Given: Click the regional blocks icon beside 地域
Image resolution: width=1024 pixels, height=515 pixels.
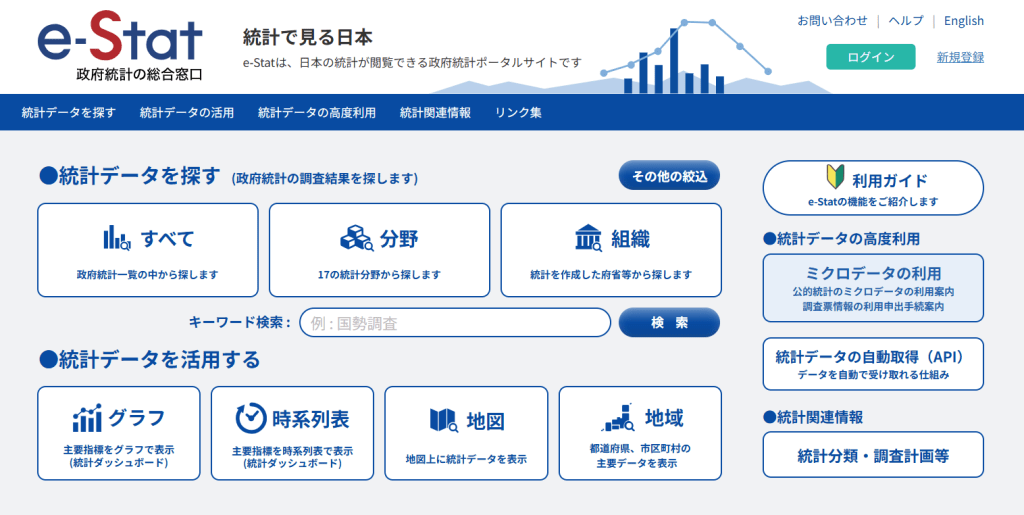Looking at the screenshot, I should coord(618,418).
